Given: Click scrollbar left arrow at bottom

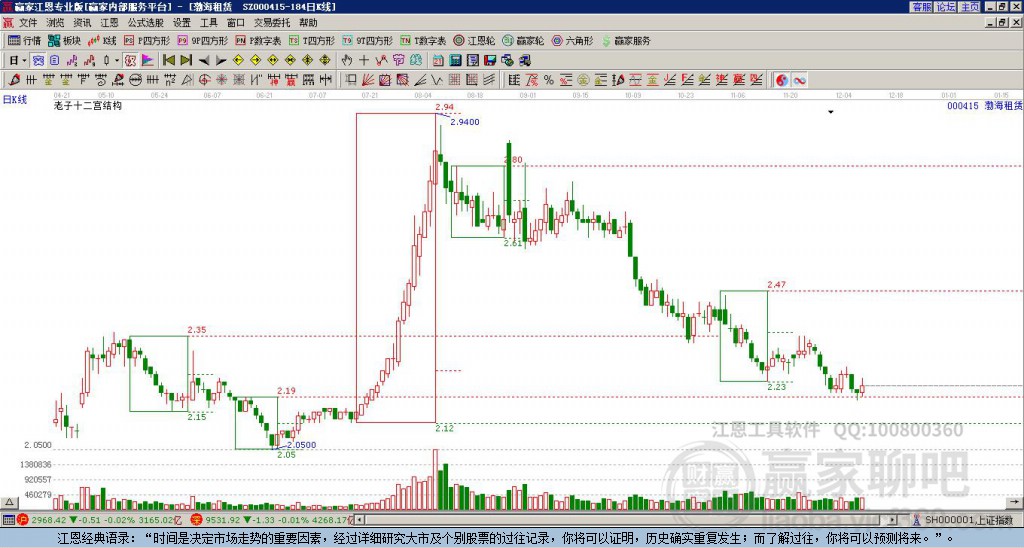Looking at the screenshot, I should tap(360, 520).
